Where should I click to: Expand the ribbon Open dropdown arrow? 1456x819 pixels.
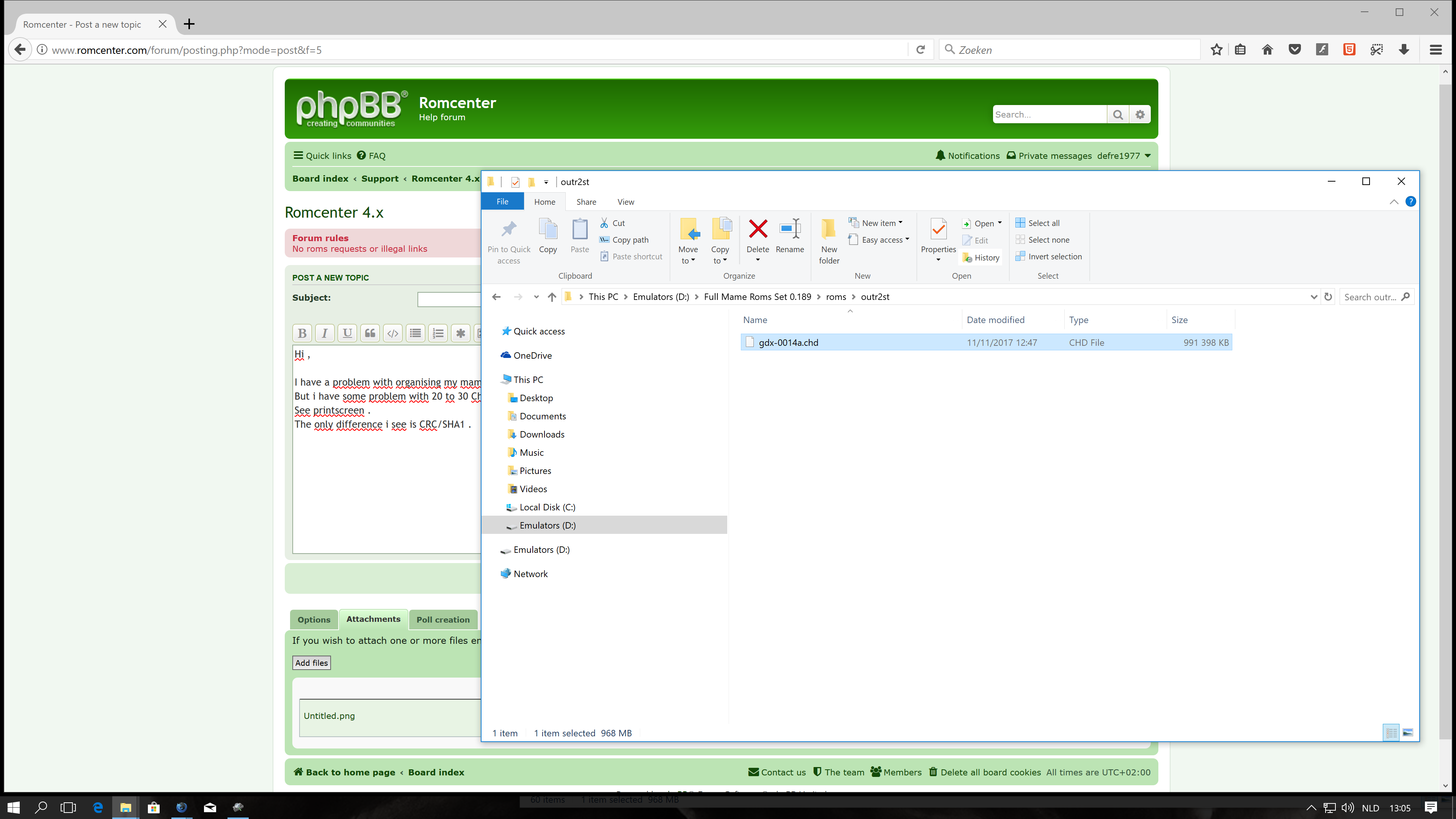(999, 223)
